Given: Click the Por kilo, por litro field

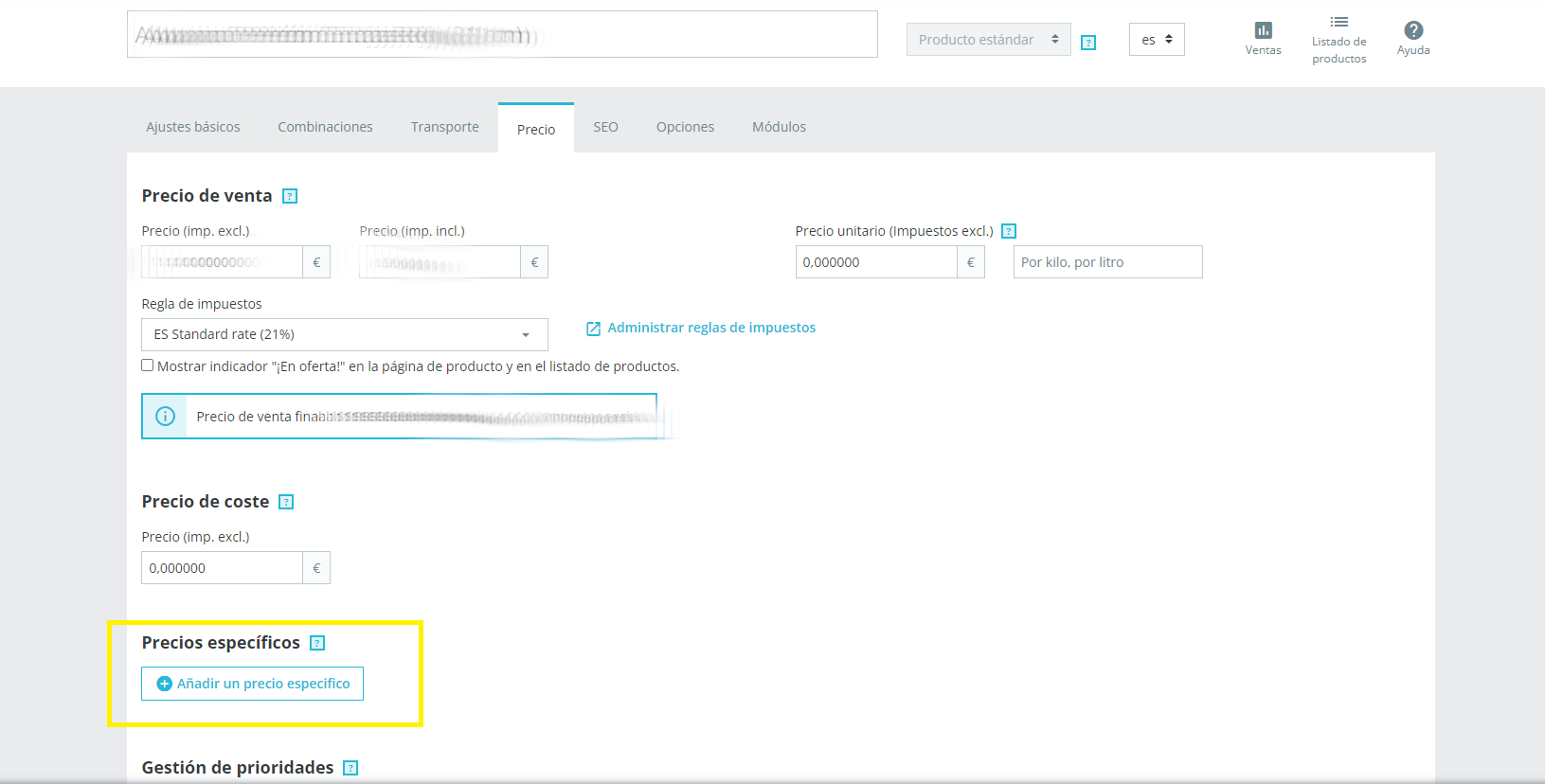Looking at the screenshot, I should coord(1107,262).
